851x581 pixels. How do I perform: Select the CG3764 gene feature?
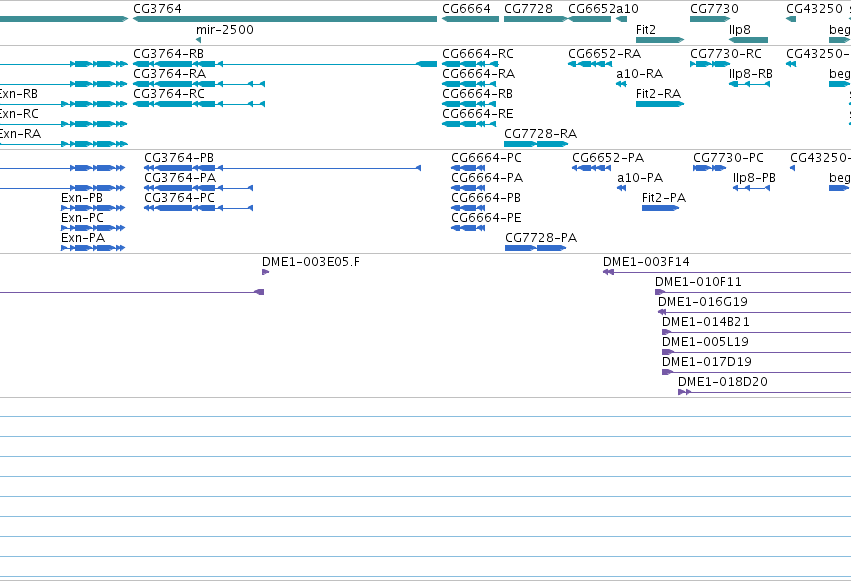285,19
